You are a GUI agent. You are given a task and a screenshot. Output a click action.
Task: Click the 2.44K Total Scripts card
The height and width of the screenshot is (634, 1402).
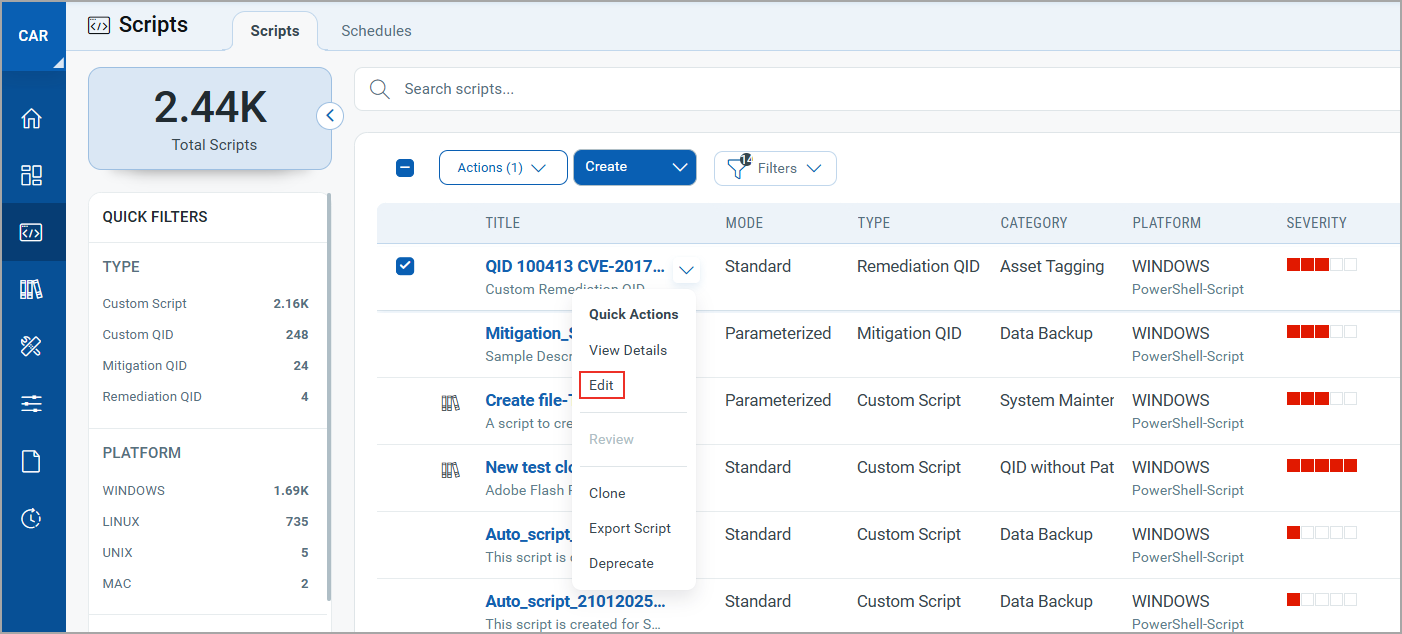[210, 119]
